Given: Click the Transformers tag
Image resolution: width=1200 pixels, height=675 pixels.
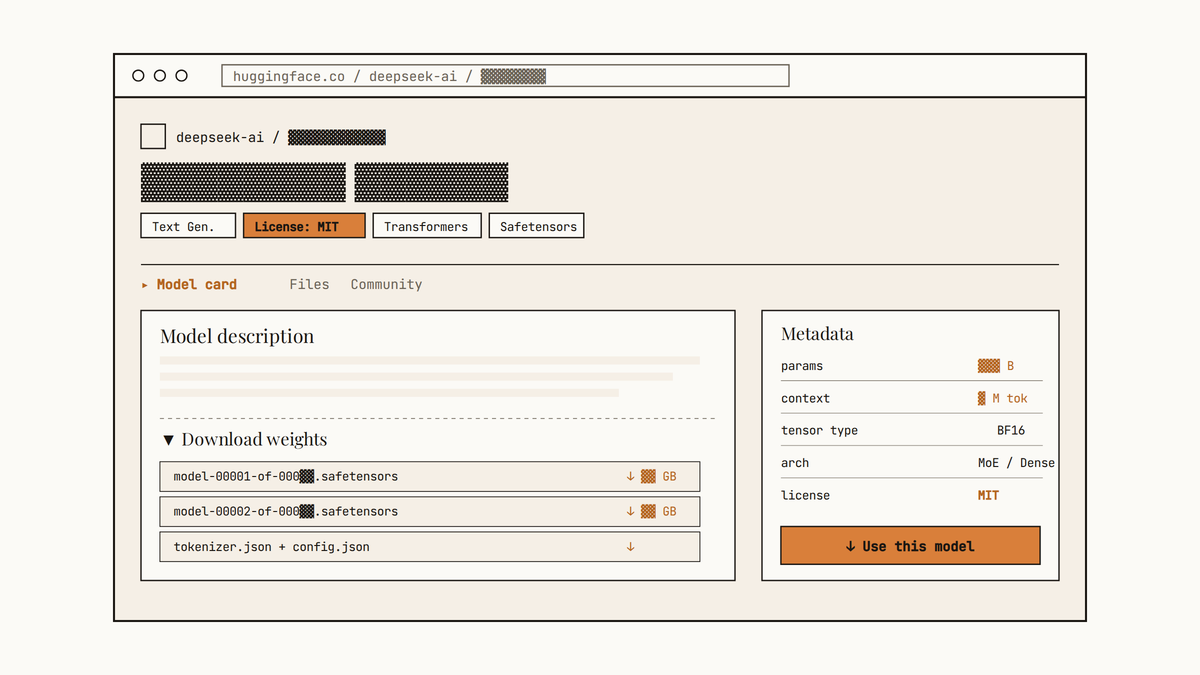Looking at the screenshot, I should (x=427, y=226).
